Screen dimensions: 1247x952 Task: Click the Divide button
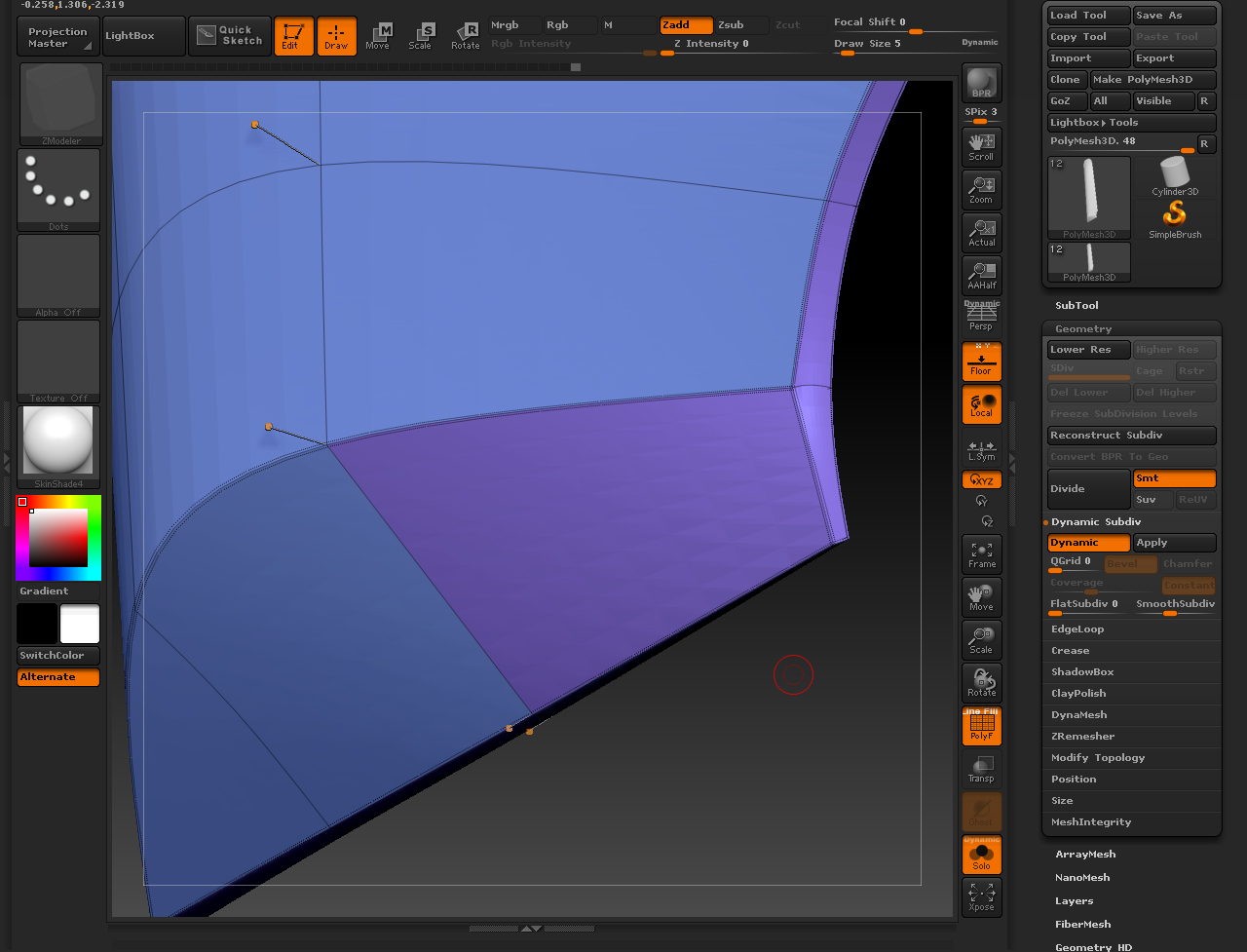pyautogui.click(x=1088, y=489)
